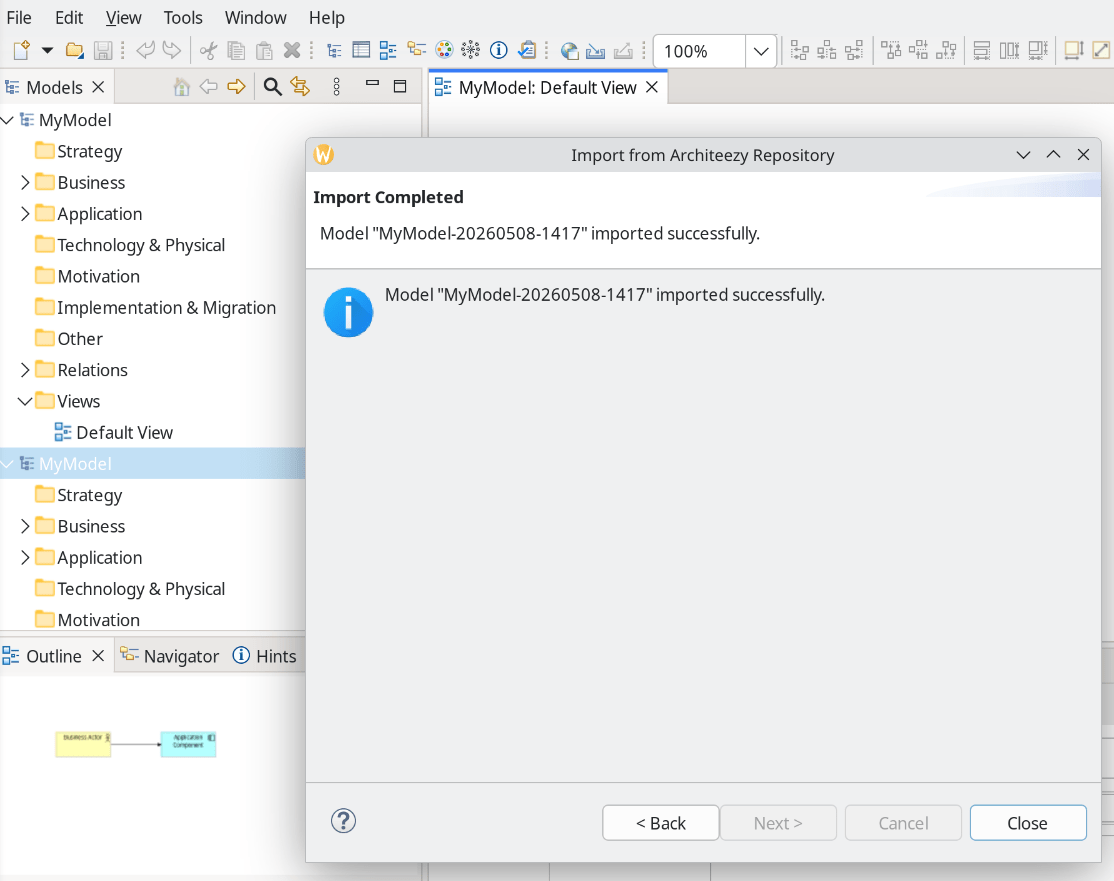The image size is (1114, 881).
Task: Click the Align Left toolbar icon
Action: click(799, 50)
